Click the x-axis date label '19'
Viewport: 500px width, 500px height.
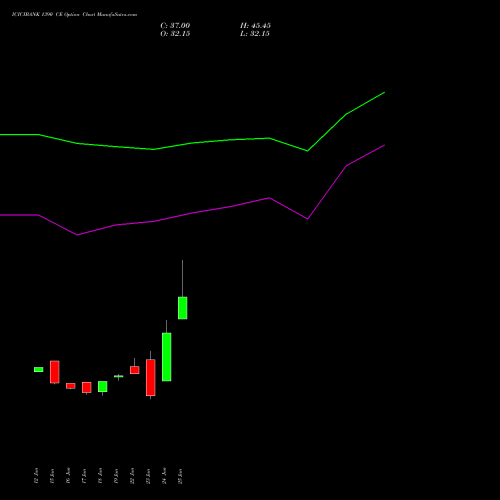116,476
